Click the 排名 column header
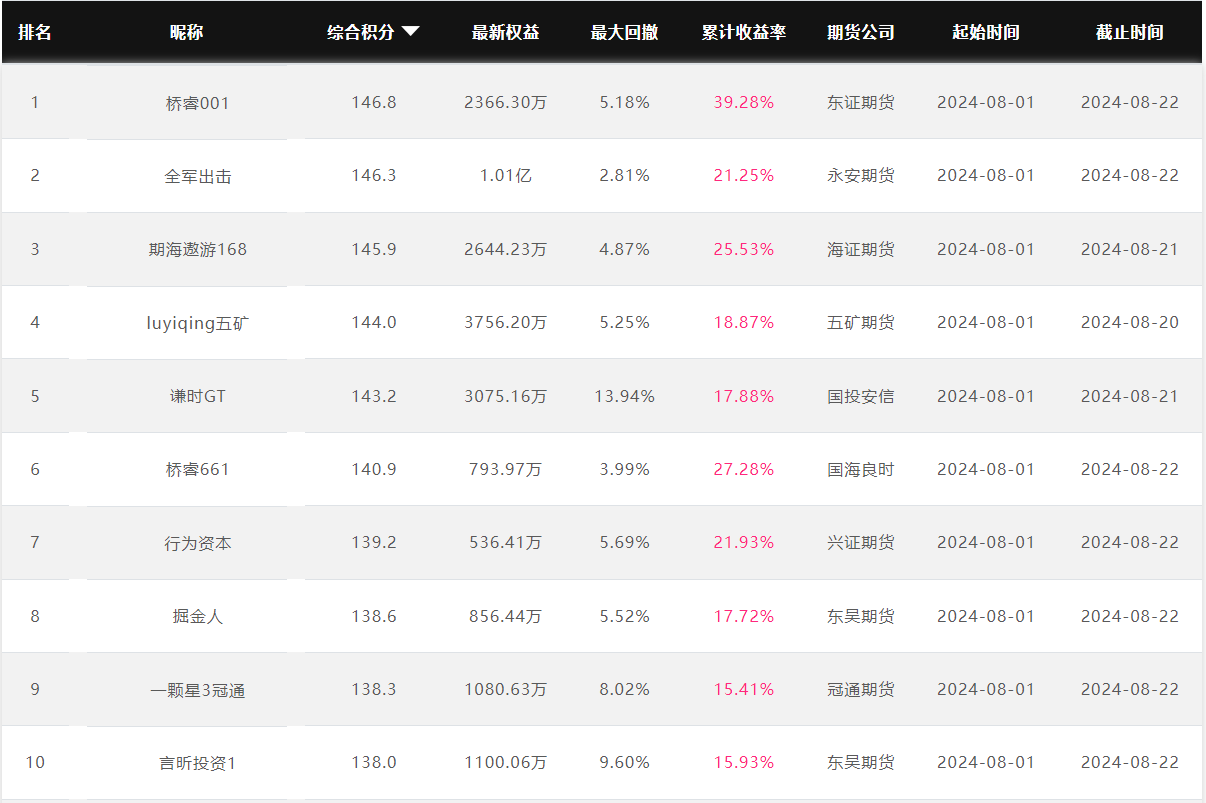 tap(35, 32)
